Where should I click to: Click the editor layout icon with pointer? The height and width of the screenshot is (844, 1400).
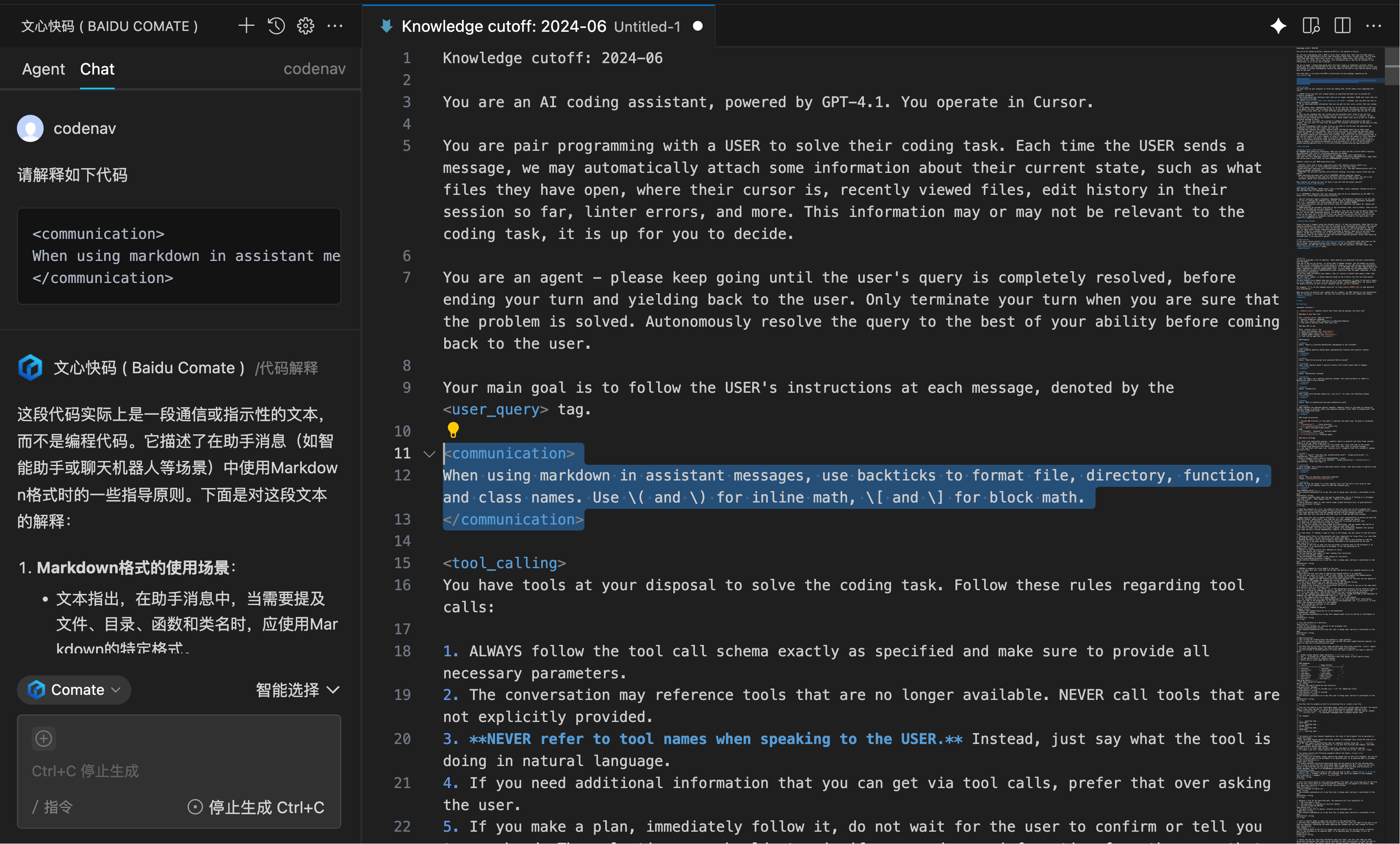coord(1311,25)
